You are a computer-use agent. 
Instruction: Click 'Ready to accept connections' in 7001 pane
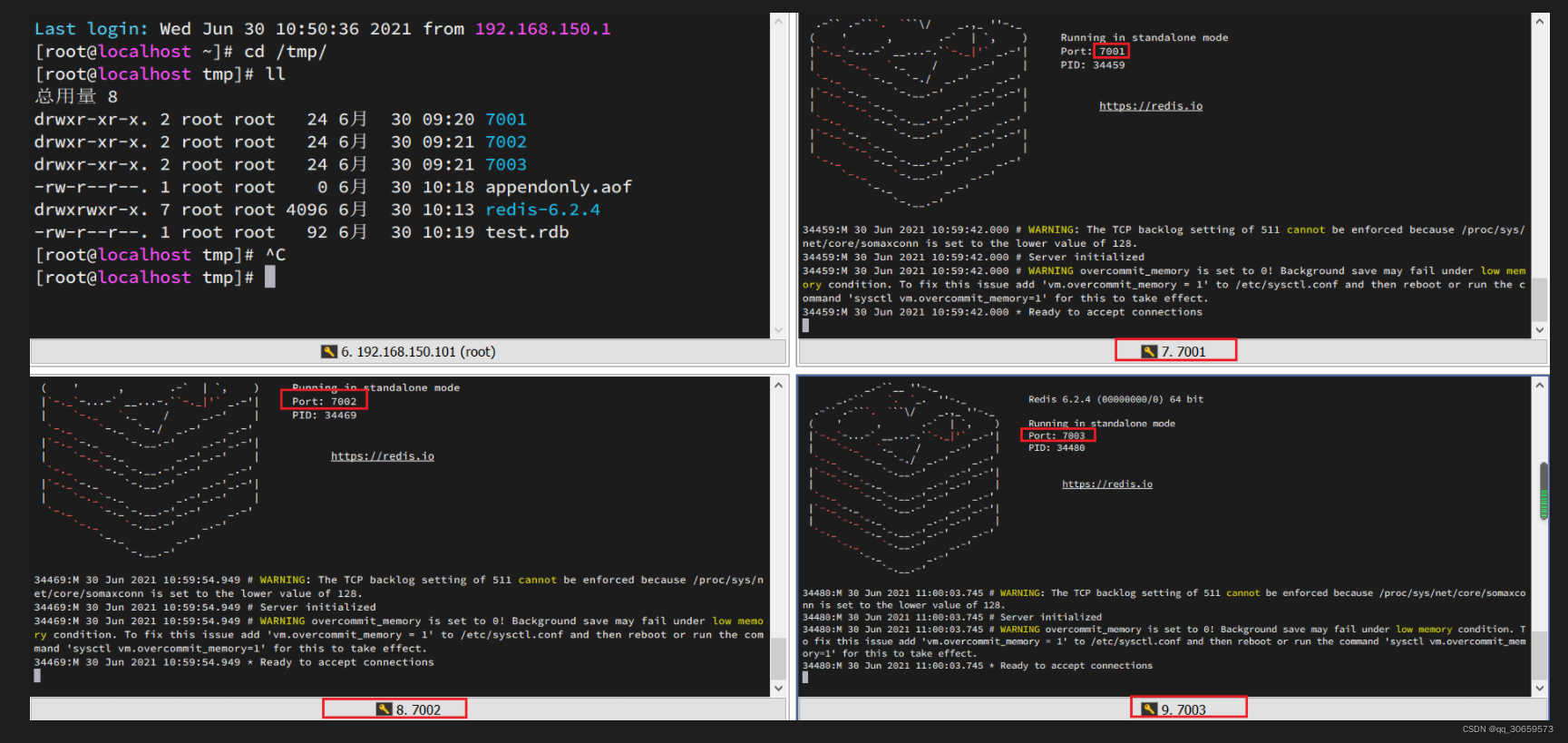click(1115, 312)
